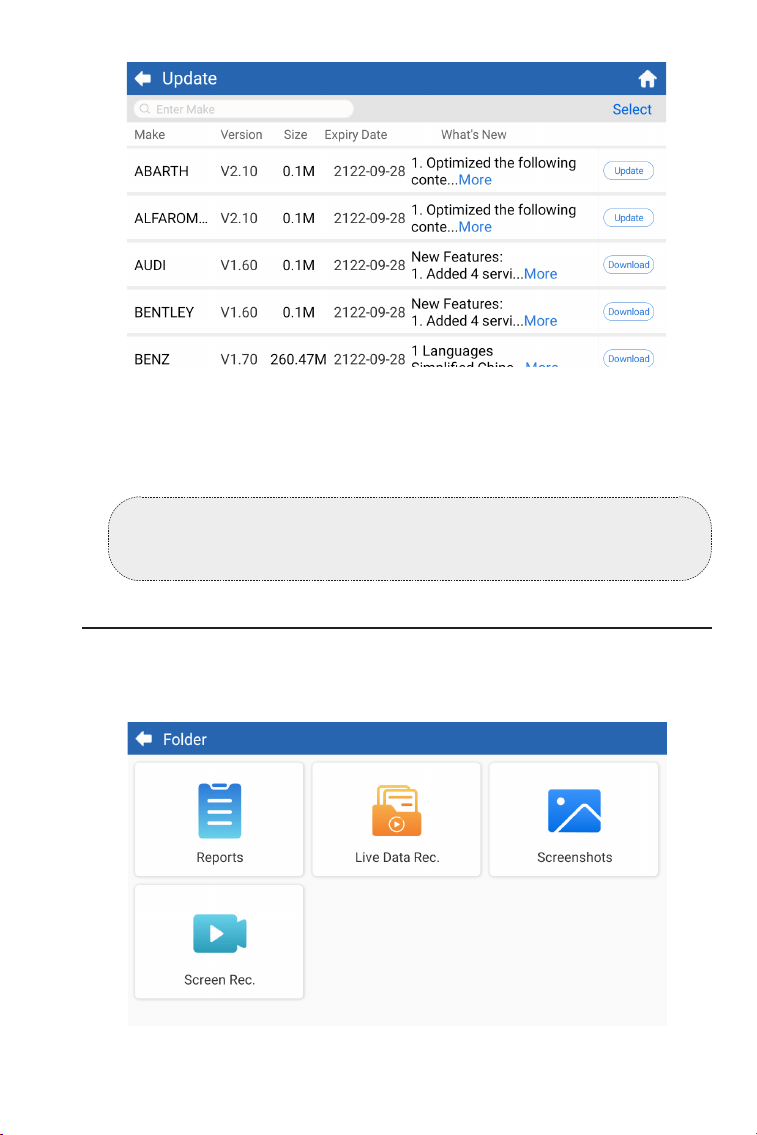Click the Screenshots label

[575, 857]
